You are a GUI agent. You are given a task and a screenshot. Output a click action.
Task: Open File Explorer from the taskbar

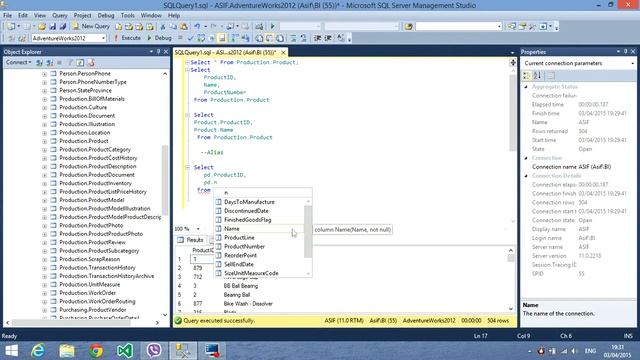coord(67,350)
